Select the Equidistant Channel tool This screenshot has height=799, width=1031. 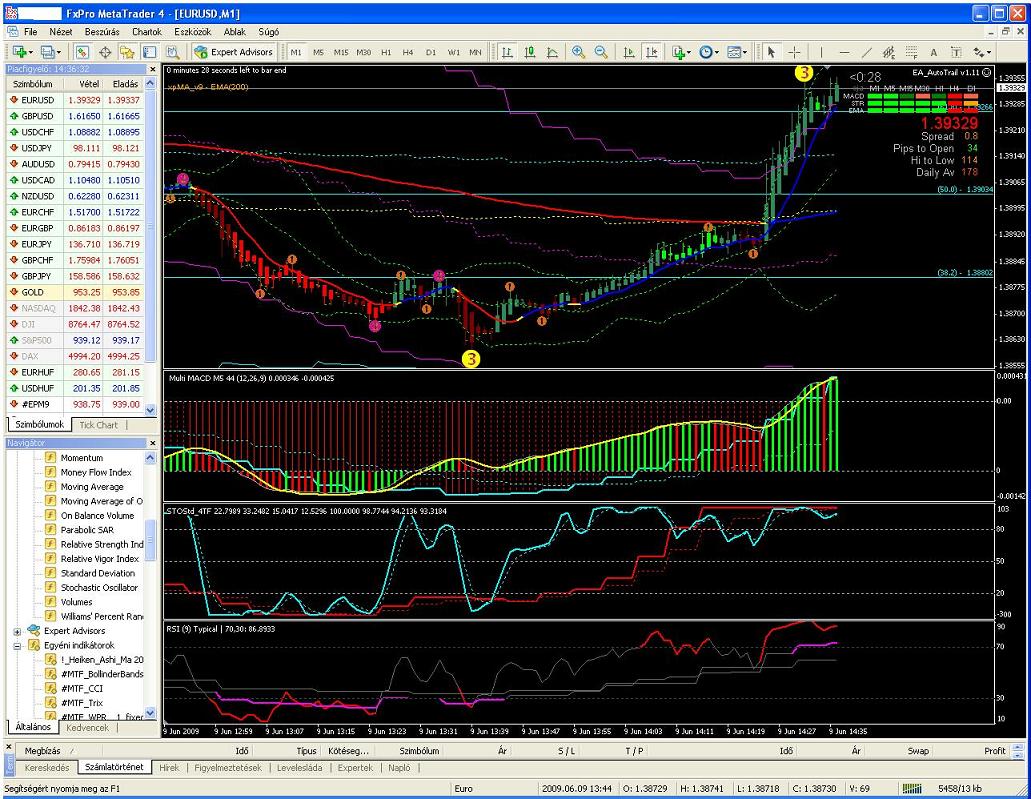click(x=889, y=52)
